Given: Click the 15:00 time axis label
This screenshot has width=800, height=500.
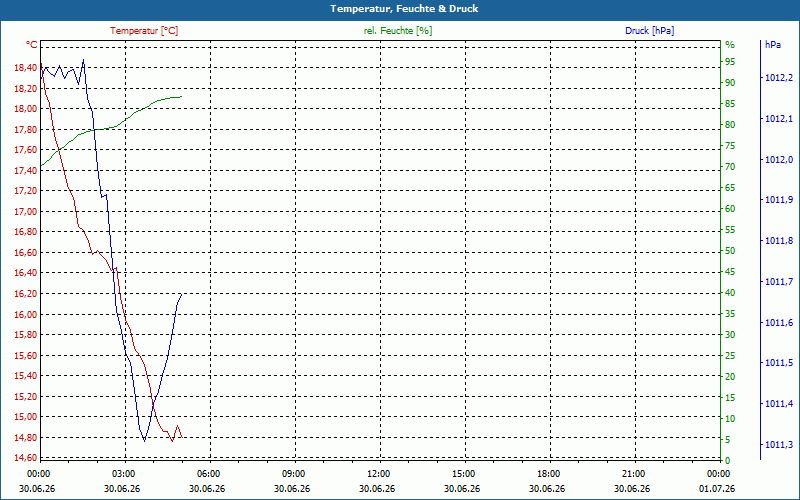Looking at the screenshot, I should pyautogui.click(x=463, y=474).
